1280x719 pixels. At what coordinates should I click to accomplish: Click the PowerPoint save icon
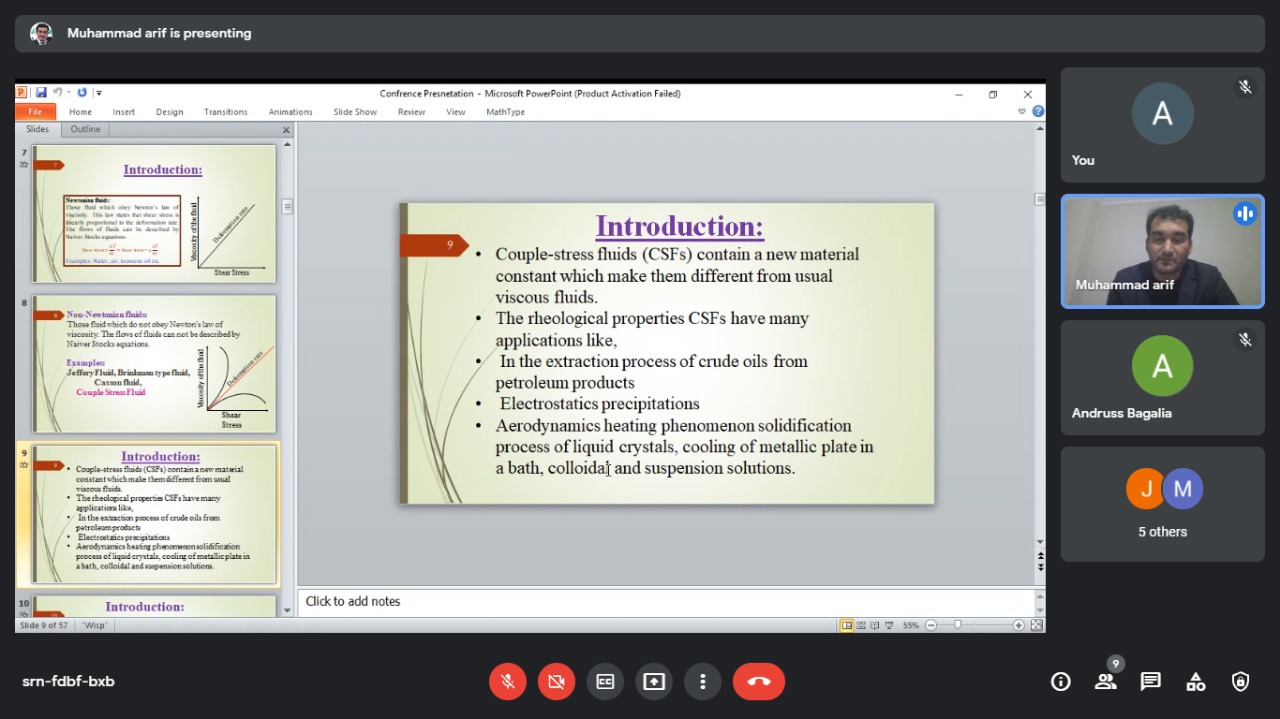tap(41, 93)
